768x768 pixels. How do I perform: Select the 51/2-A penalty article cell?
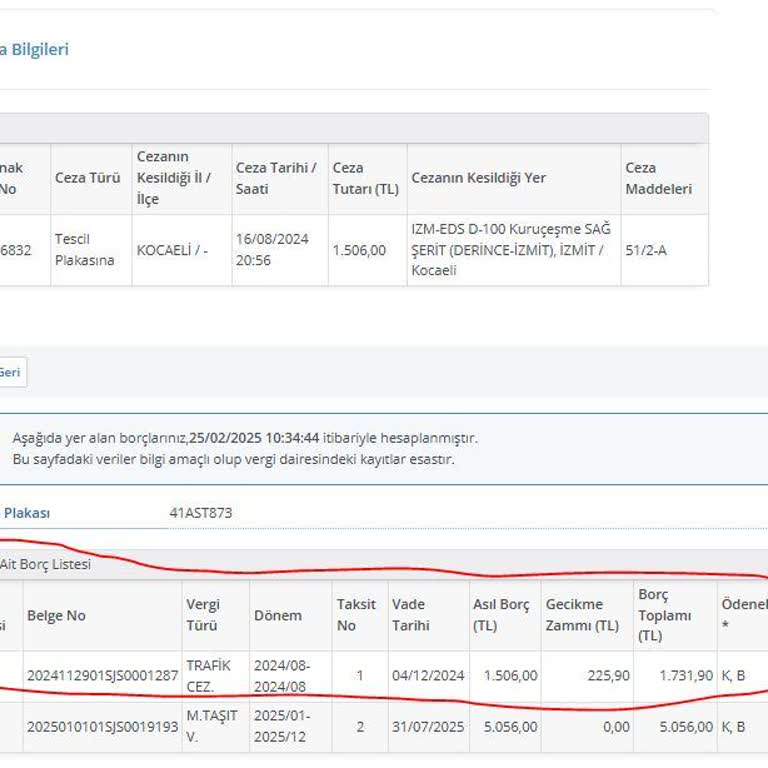(645, 250)
